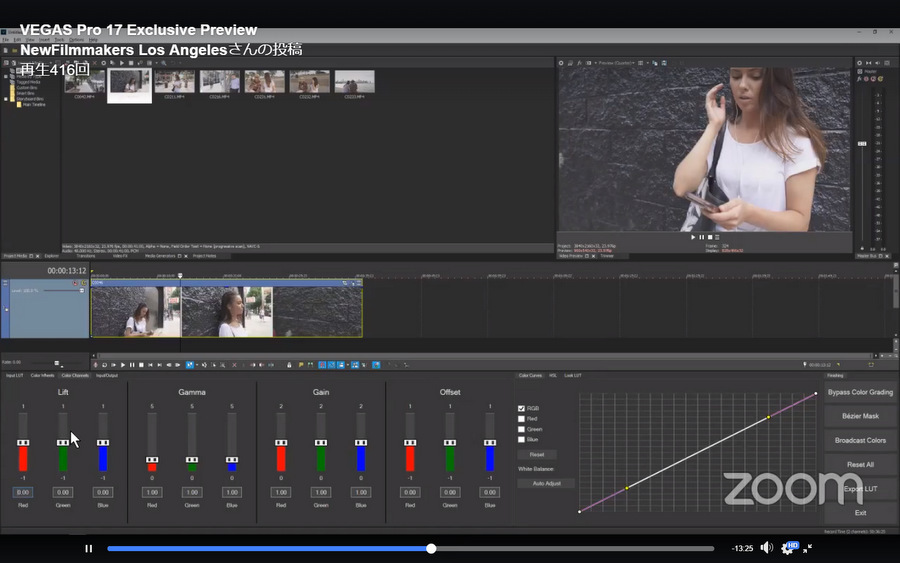Seek using the blue video progress bar

click(x=410, y=549)
